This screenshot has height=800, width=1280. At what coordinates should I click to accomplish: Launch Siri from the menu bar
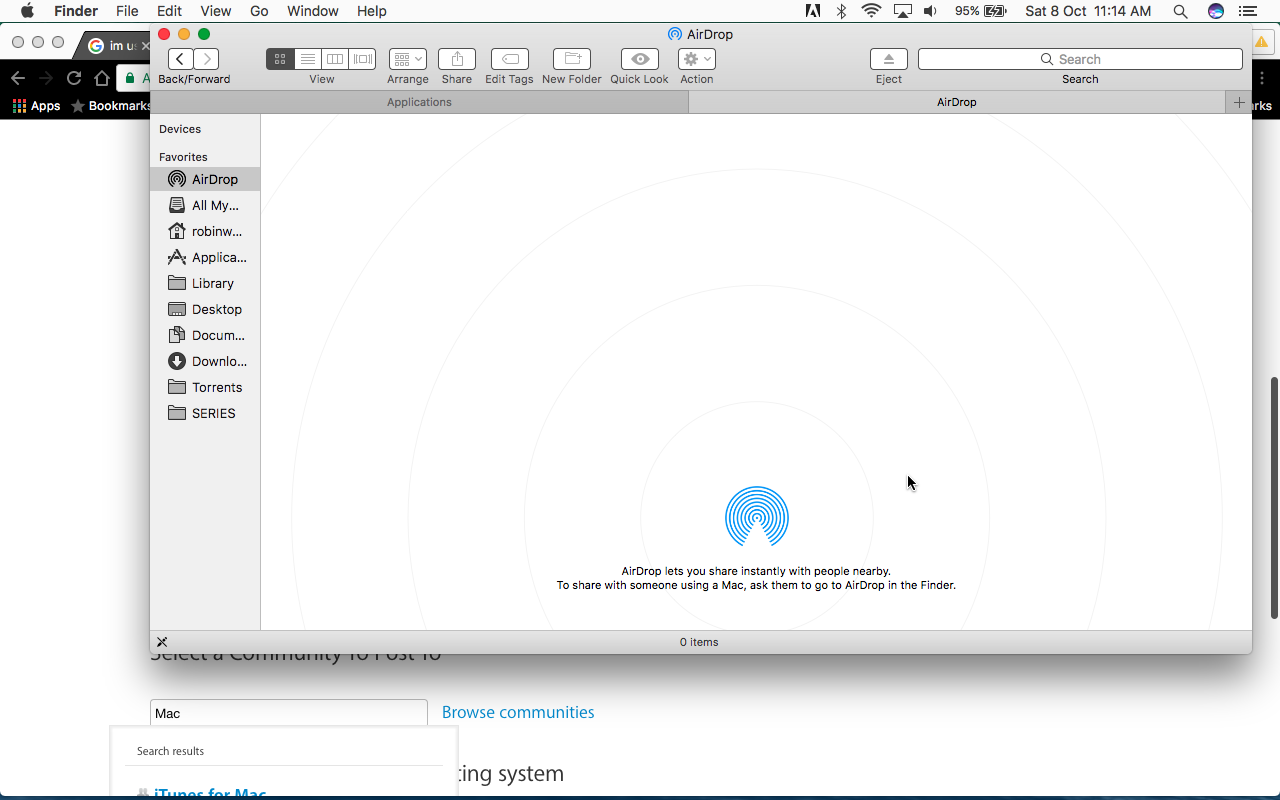click(x=1216, y=11)
